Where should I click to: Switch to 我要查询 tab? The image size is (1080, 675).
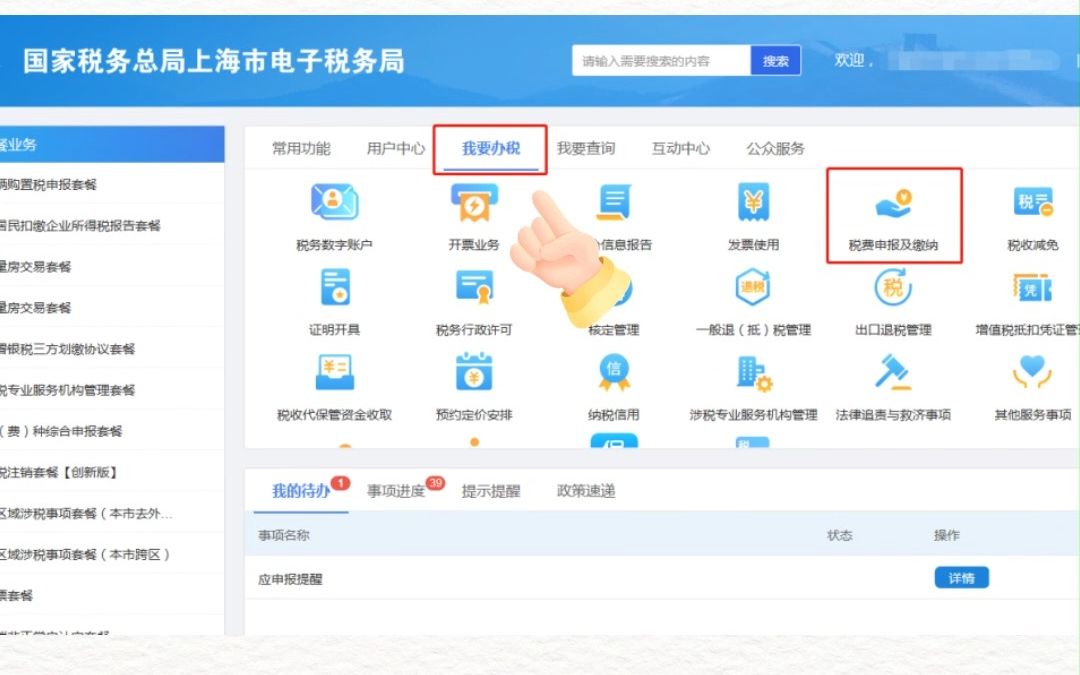pos(588,148)
